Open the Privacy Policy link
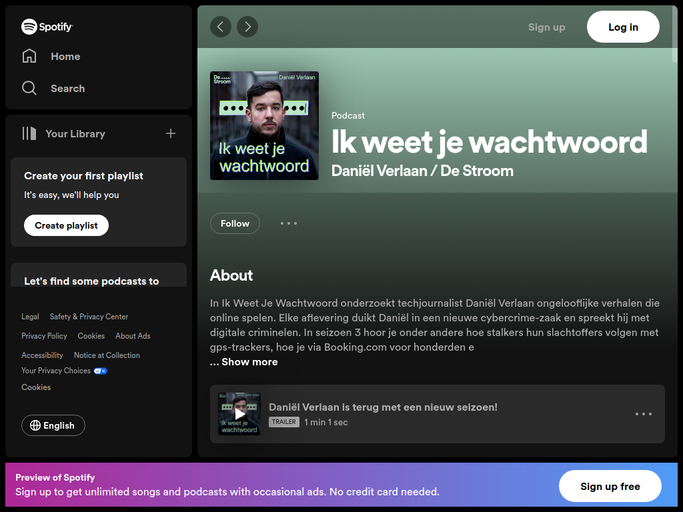The height and width of the screenshot is (512, 683). [44, 336]
